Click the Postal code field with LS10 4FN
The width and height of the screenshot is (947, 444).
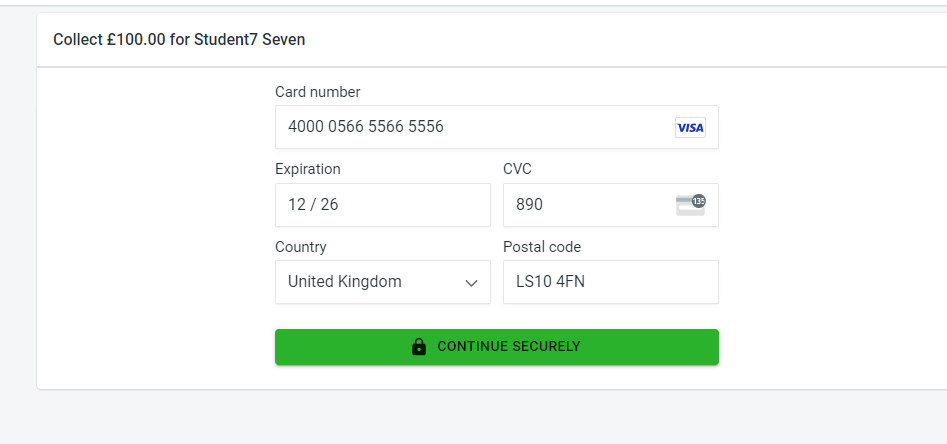(x=610, y=282)
